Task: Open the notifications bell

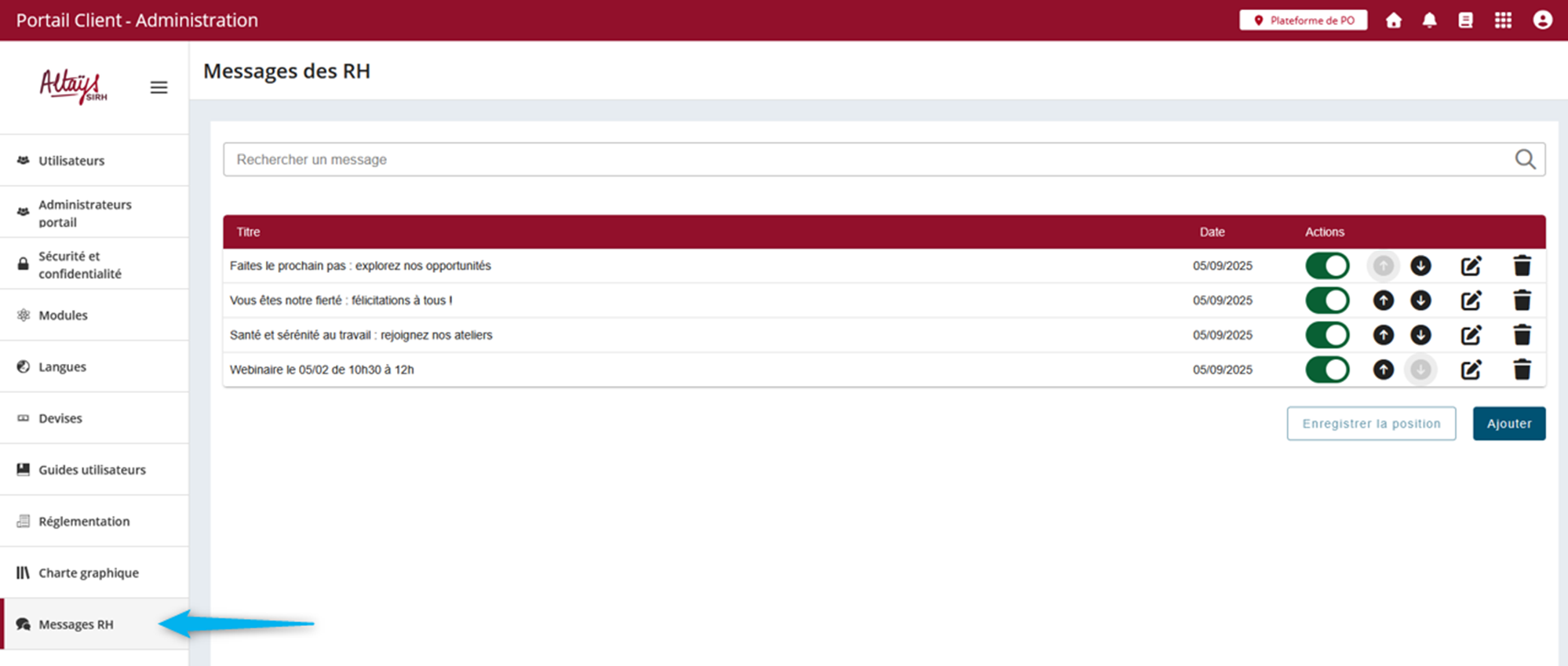Action: [x=1429, y=20]
